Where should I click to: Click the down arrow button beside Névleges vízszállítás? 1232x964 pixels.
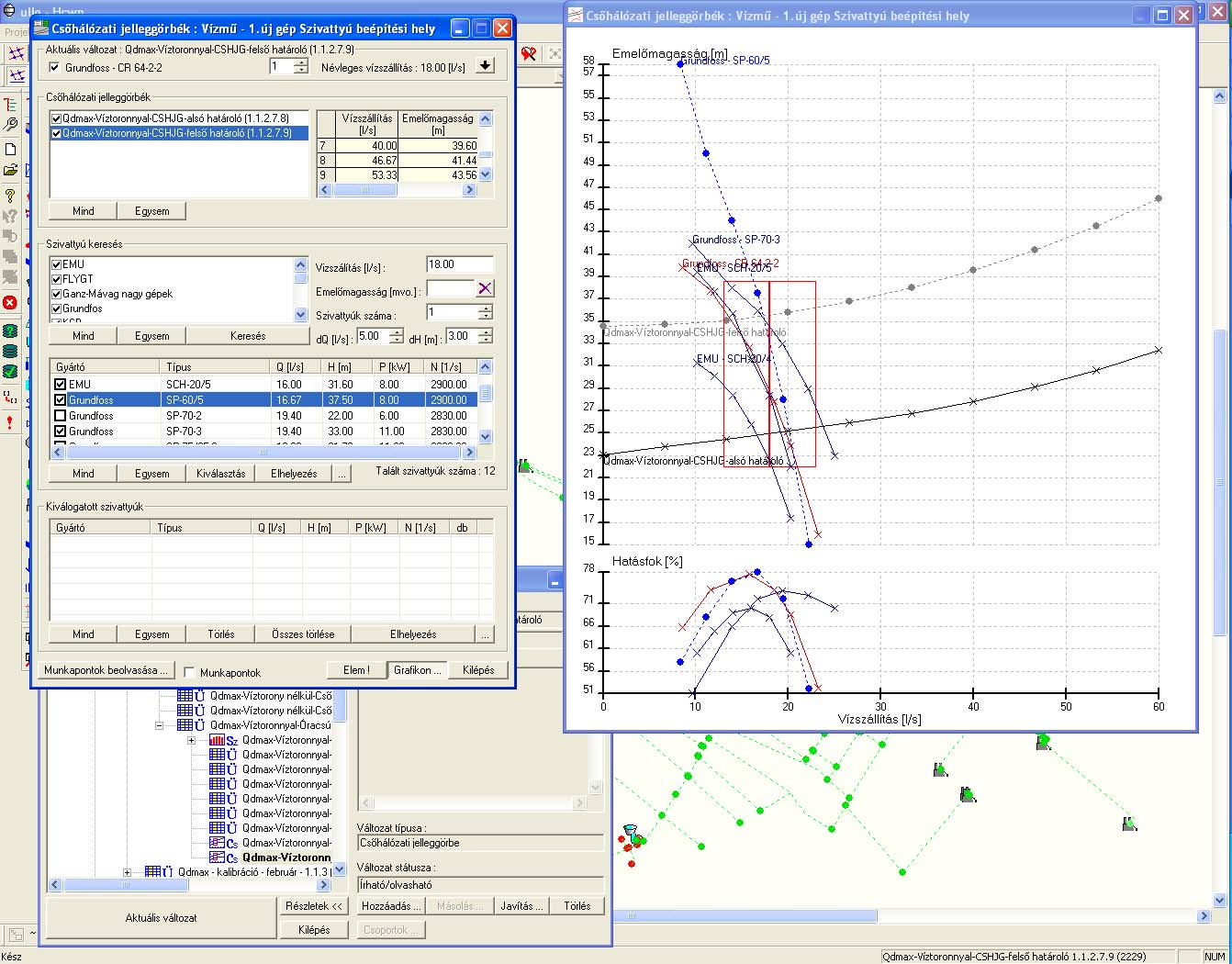(486, 65)
